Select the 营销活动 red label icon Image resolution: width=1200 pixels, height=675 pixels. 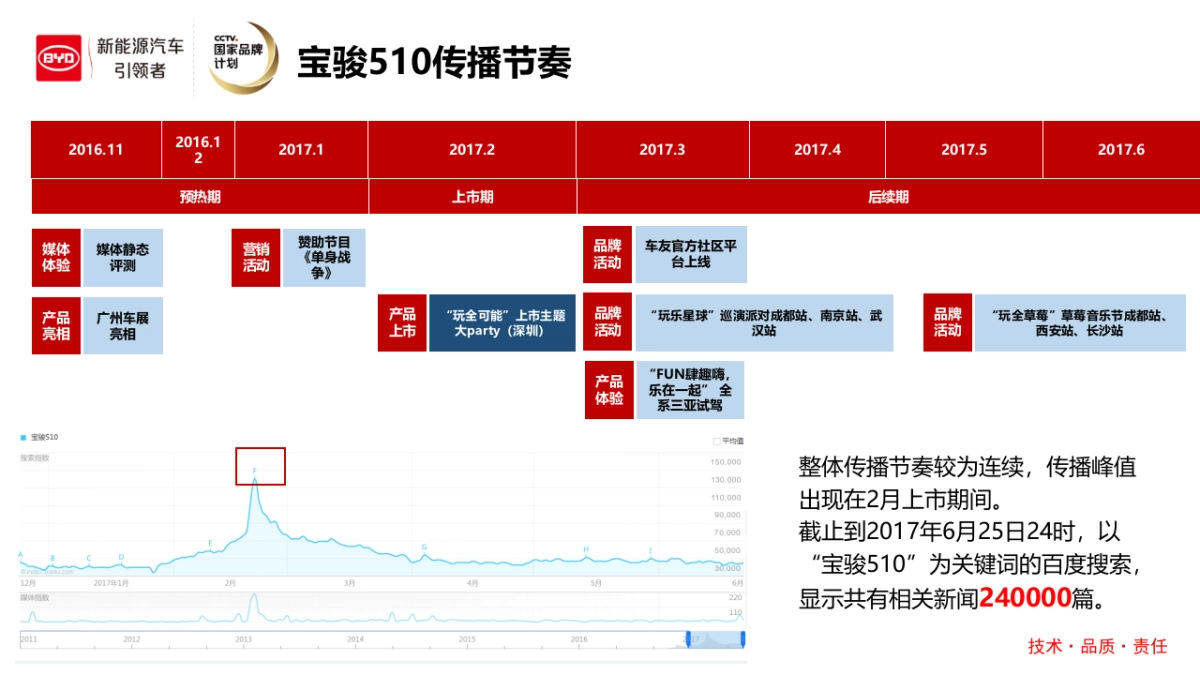click(256, 257)
